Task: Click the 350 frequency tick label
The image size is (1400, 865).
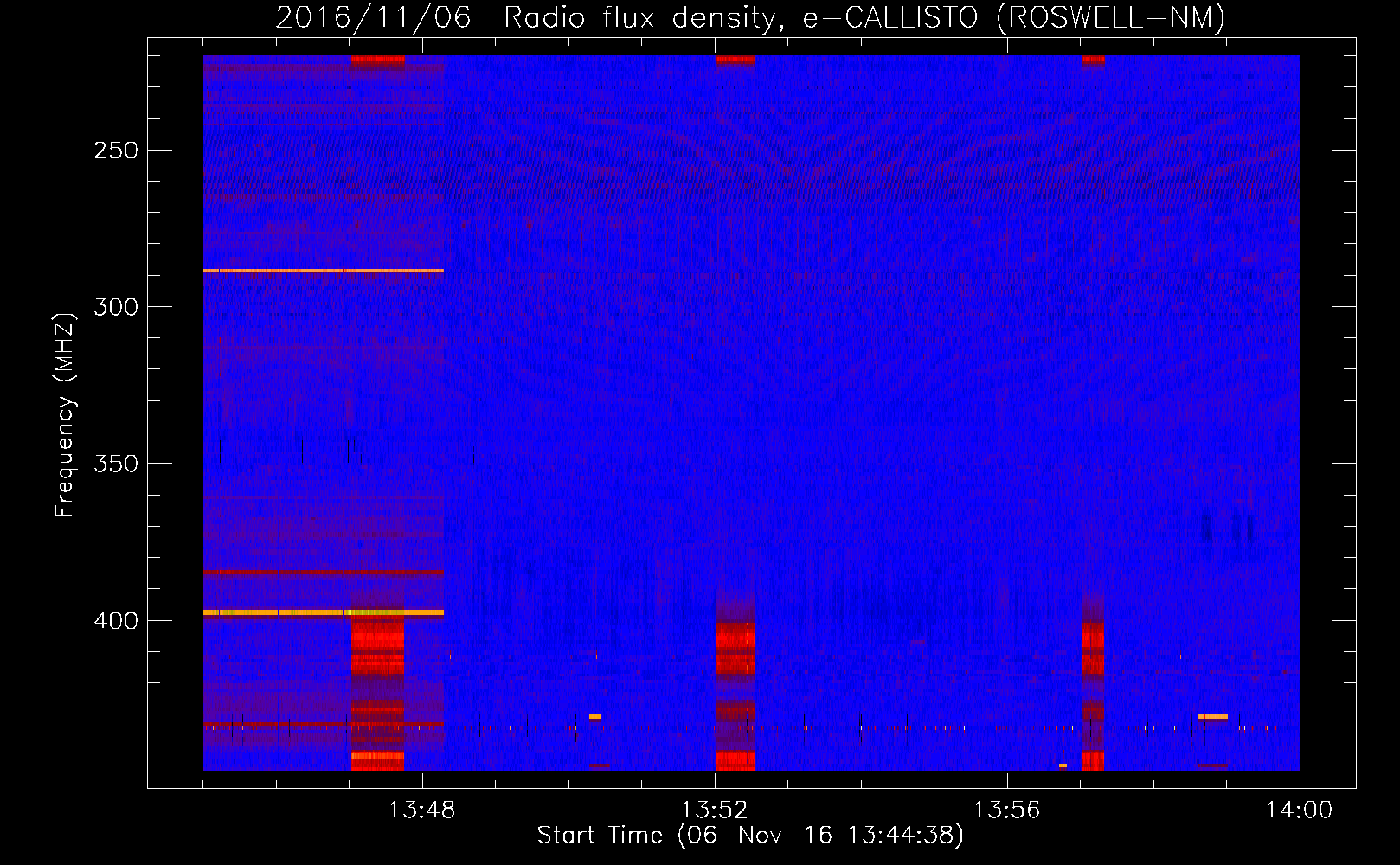Action: [x=116, y=464]
